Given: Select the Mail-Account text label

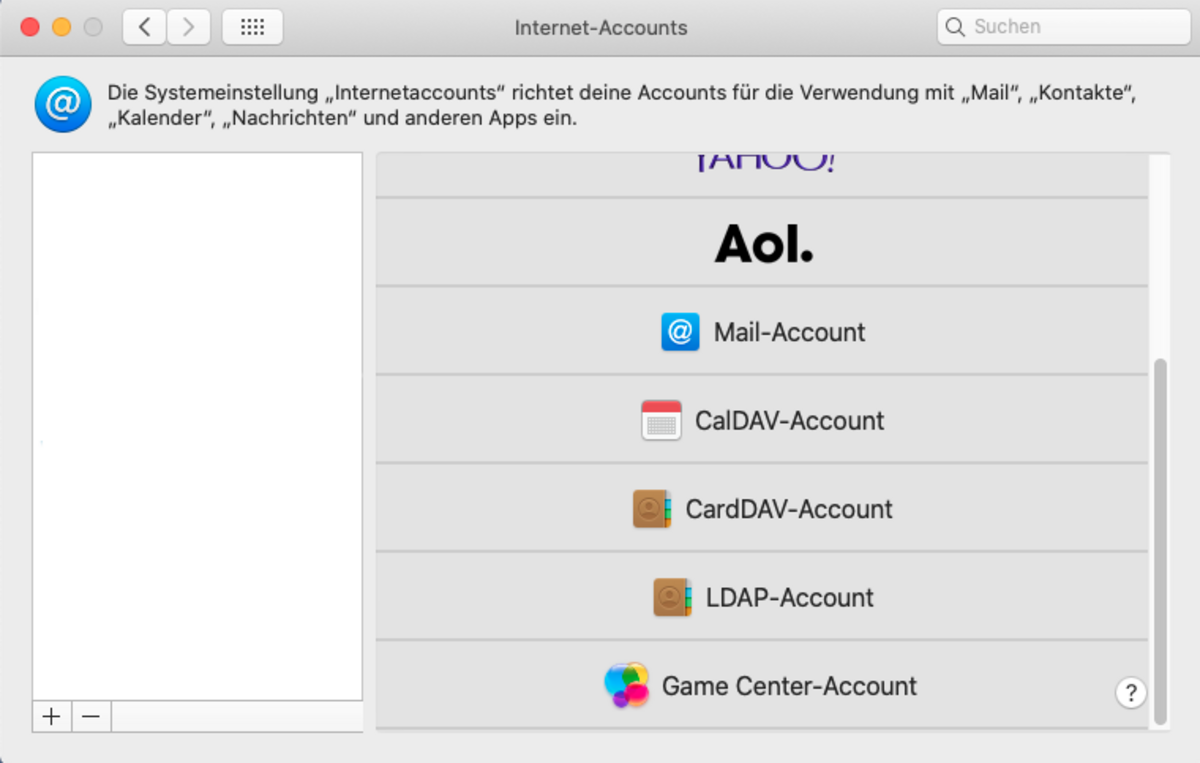Looking at the screenshot, I should pos(789,332).
